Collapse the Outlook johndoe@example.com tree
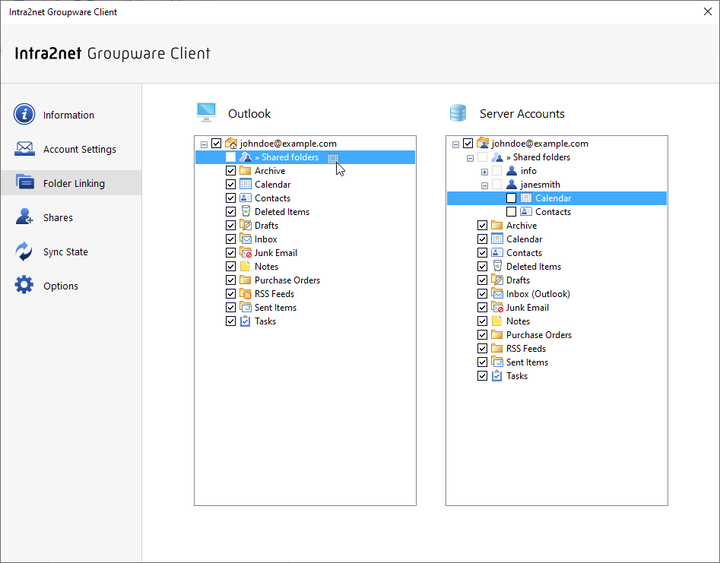Screen dimensions: 720x563 pos(204,144)
